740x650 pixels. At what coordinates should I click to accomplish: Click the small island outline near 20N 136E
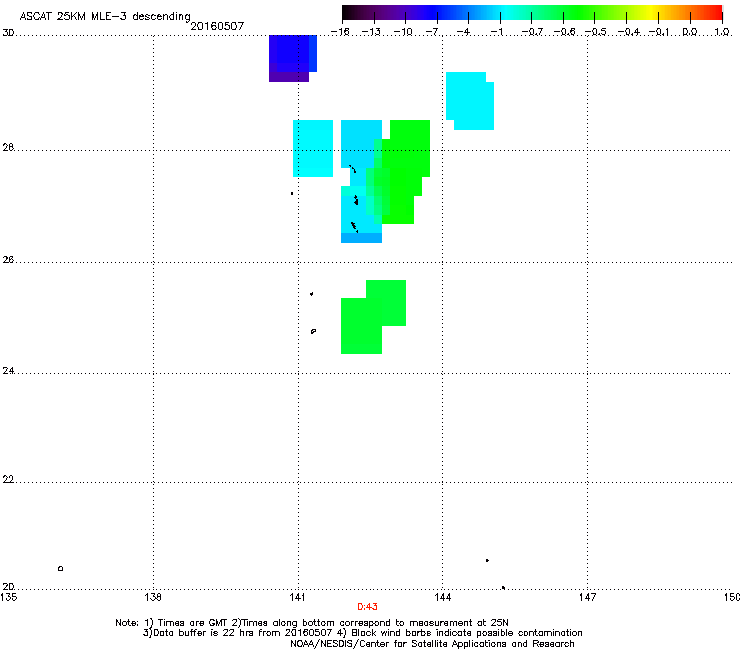click(60, 568)
